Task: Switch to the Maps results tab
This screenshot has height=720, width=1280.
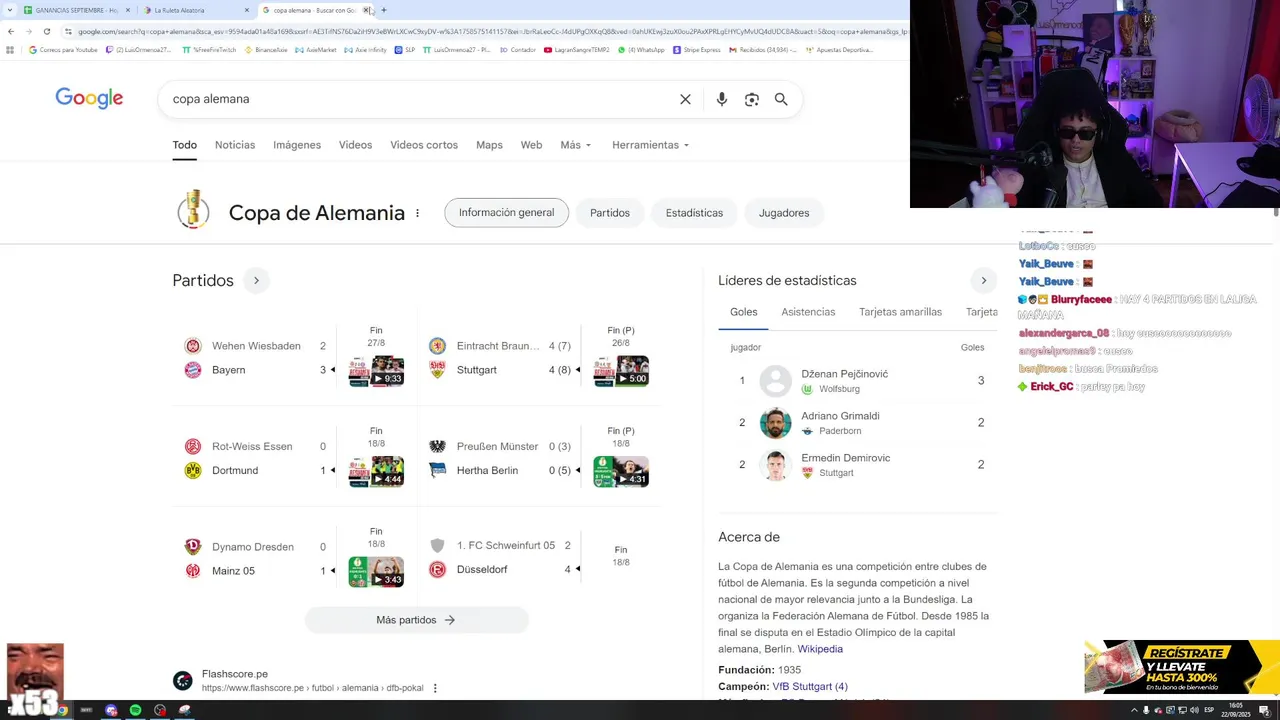Action: point(489,145)
